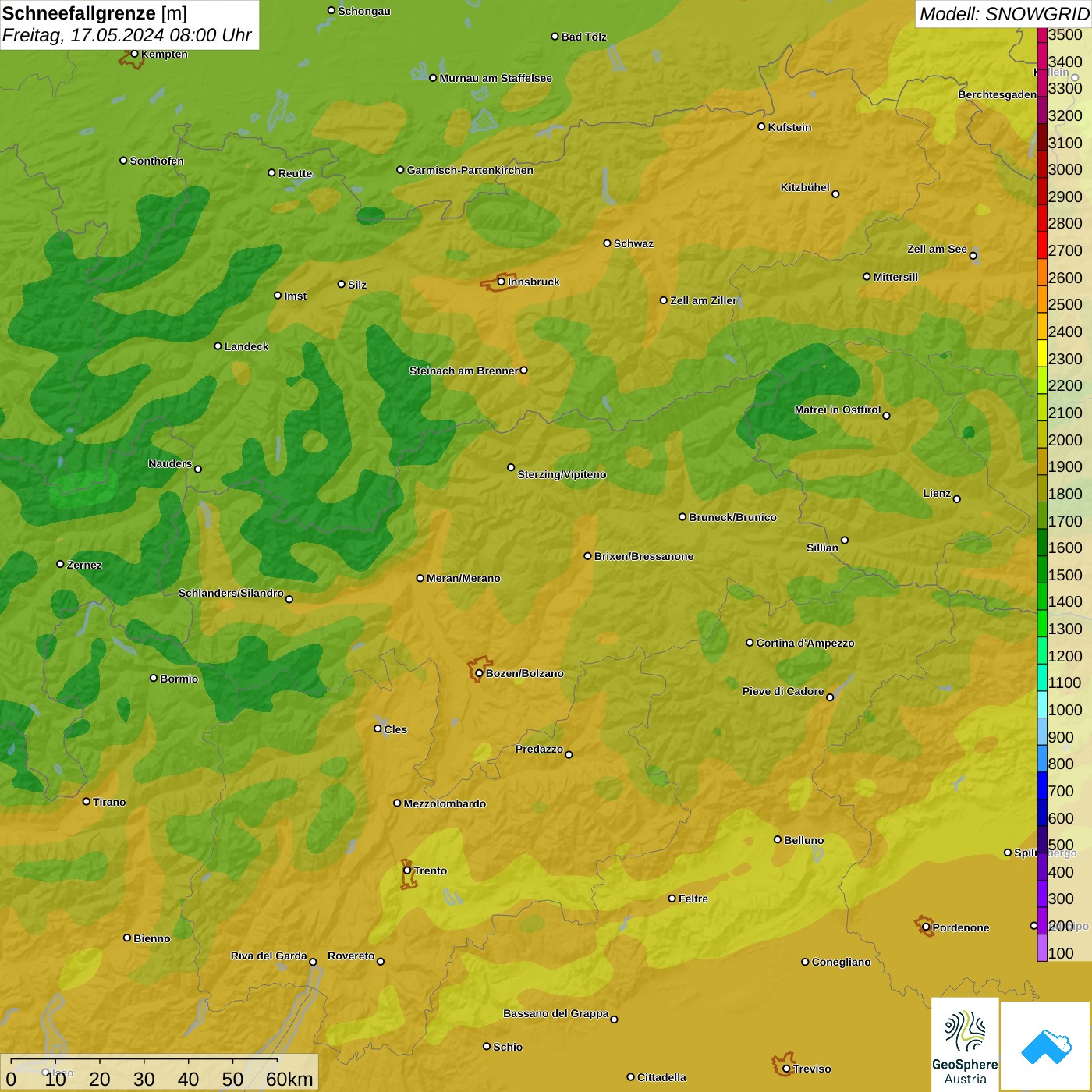Screen dimensions: 1092x1092
Task: Select the Innsbruck city marker dot
Action: click(502, 282)
